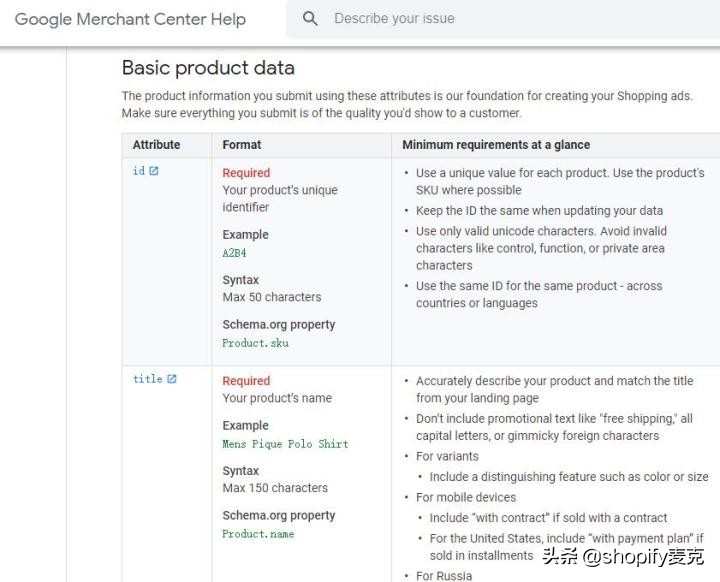720x582 pixels.
Task: Click the Product.name schema property text
Action: pyautogui.click(x=258, y=534)
